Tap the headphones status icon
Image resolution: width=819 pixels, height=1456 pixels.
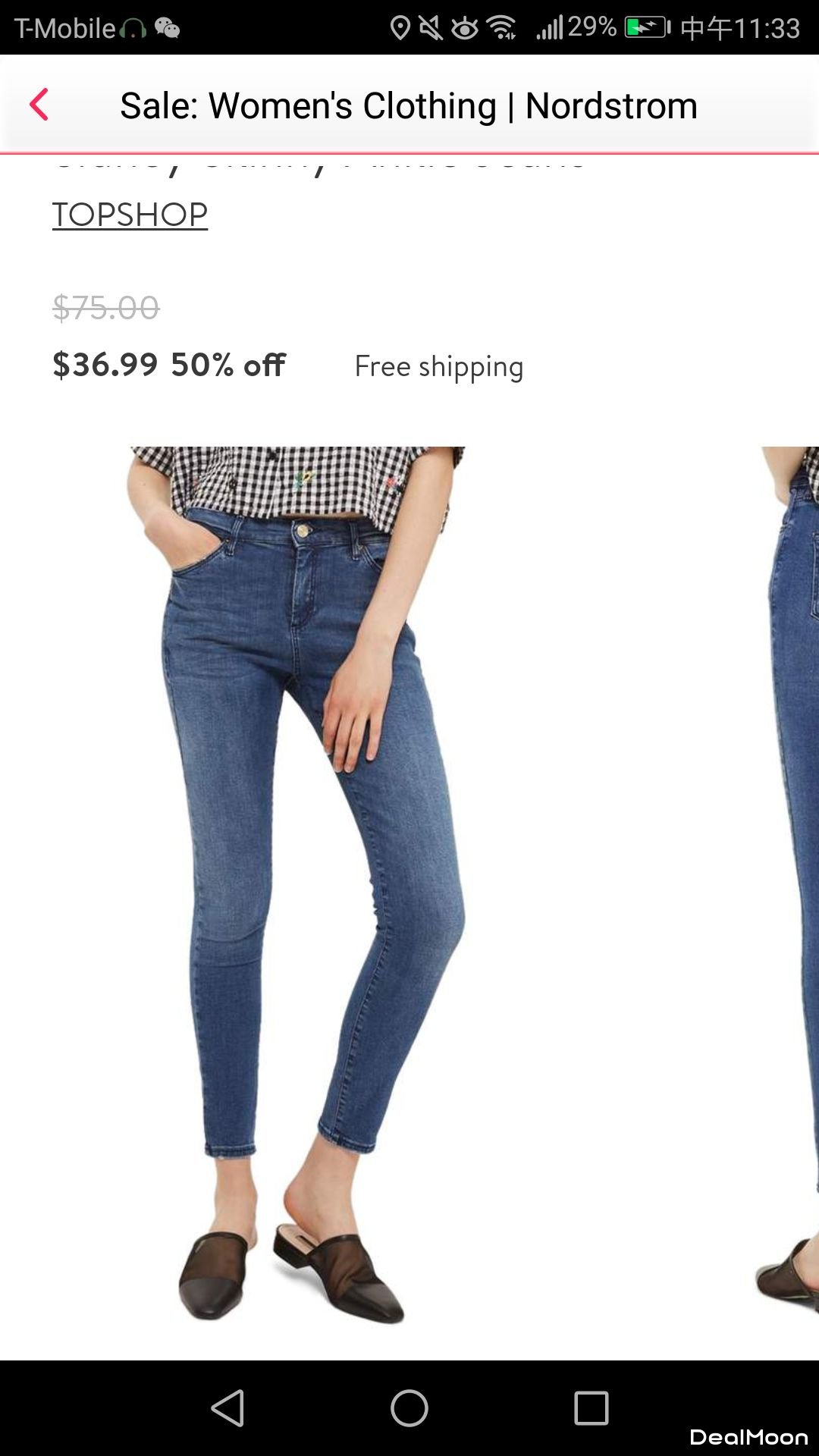tap(133, 30)
